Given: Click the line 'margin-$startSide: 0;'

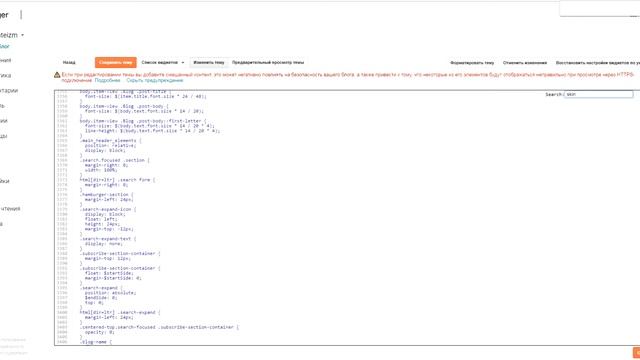Looking at the screenshot, I should [113, 278].
